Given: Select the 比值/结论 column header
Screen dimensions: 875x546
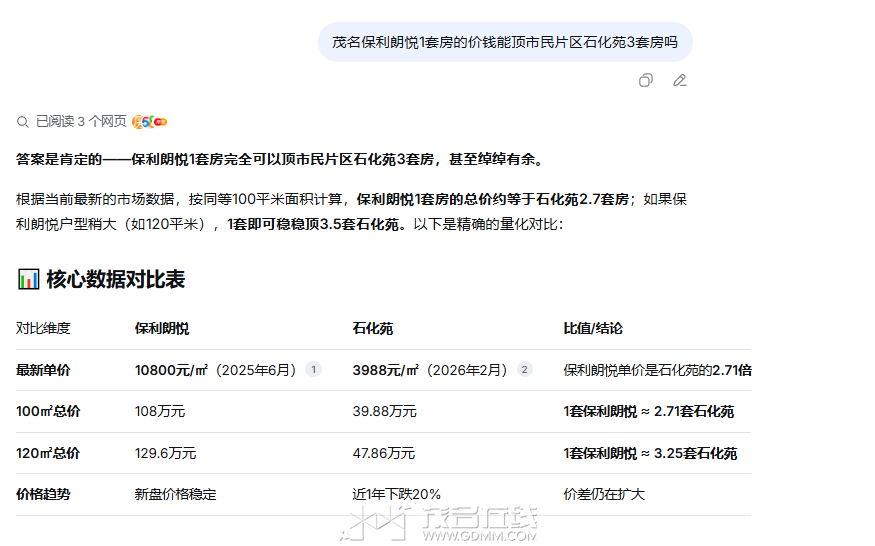Looking at the screenshot, I should pyautogui.click(x=593, y=328).
